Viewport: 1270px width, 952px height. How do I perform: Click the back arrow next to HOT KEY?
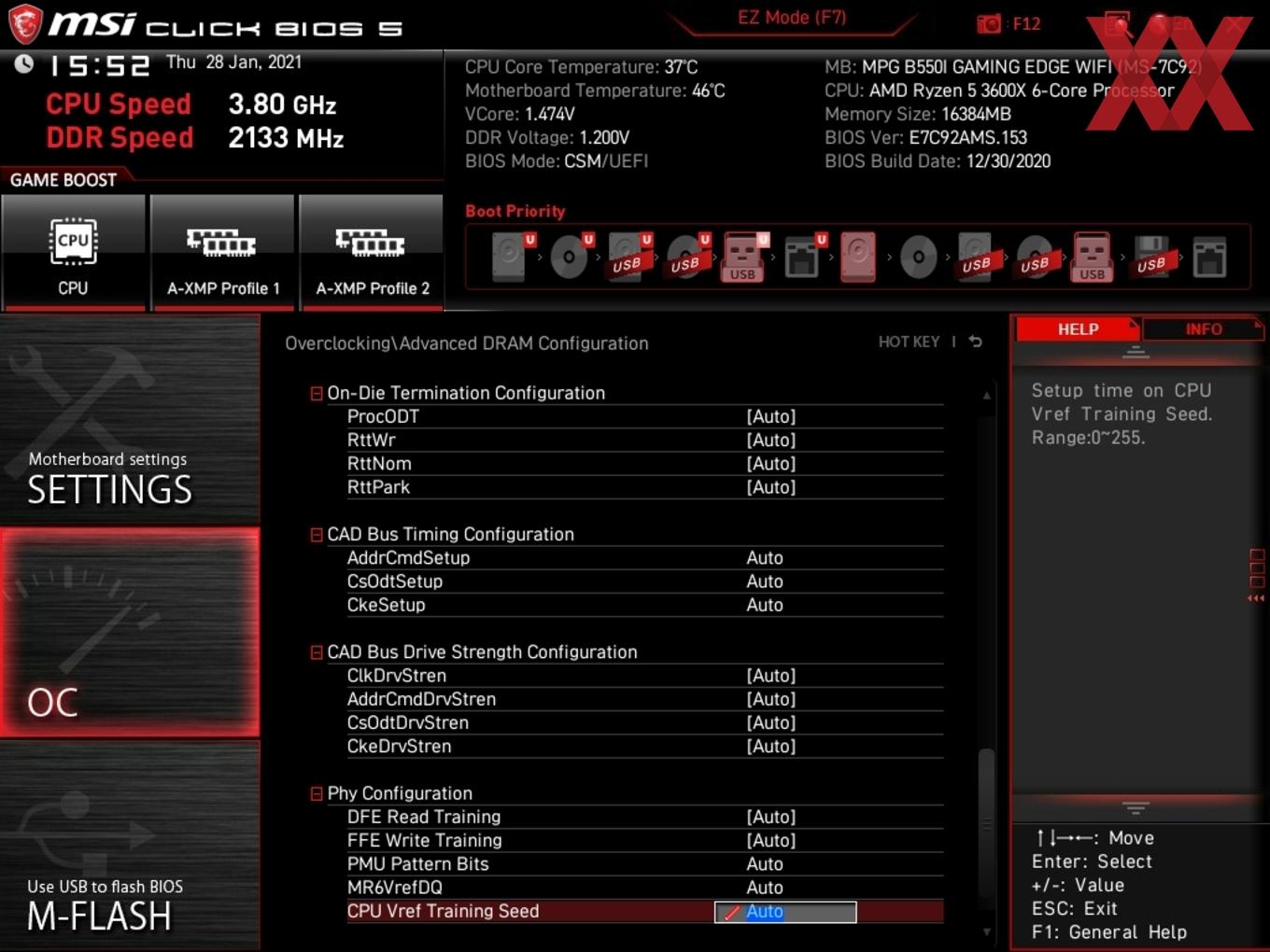(975, 342)
